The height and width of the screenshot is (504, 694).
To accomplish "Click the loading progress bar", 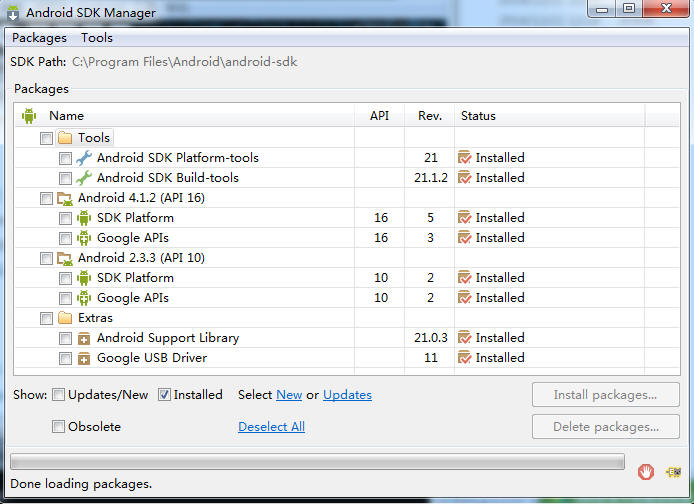I will (x=317, y=462).
